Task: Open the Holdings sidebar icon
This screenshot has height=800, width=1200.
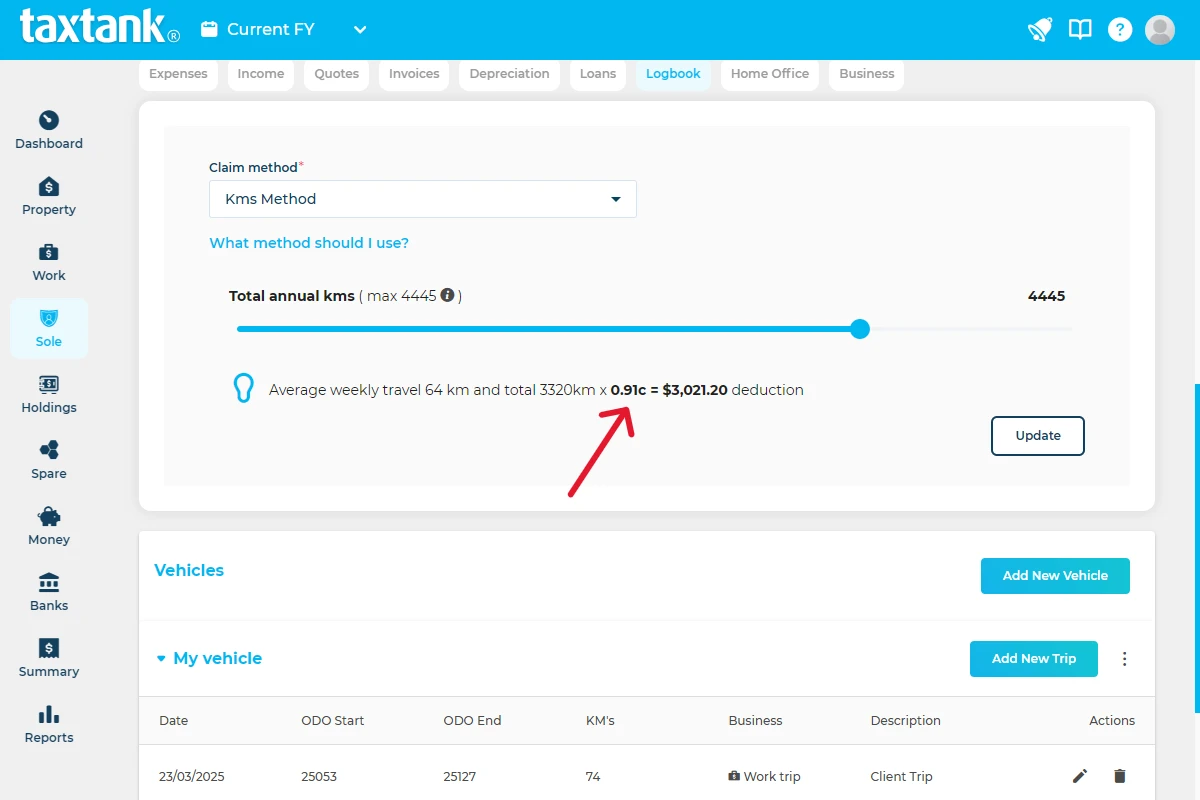Action: [x=49, y=384]
